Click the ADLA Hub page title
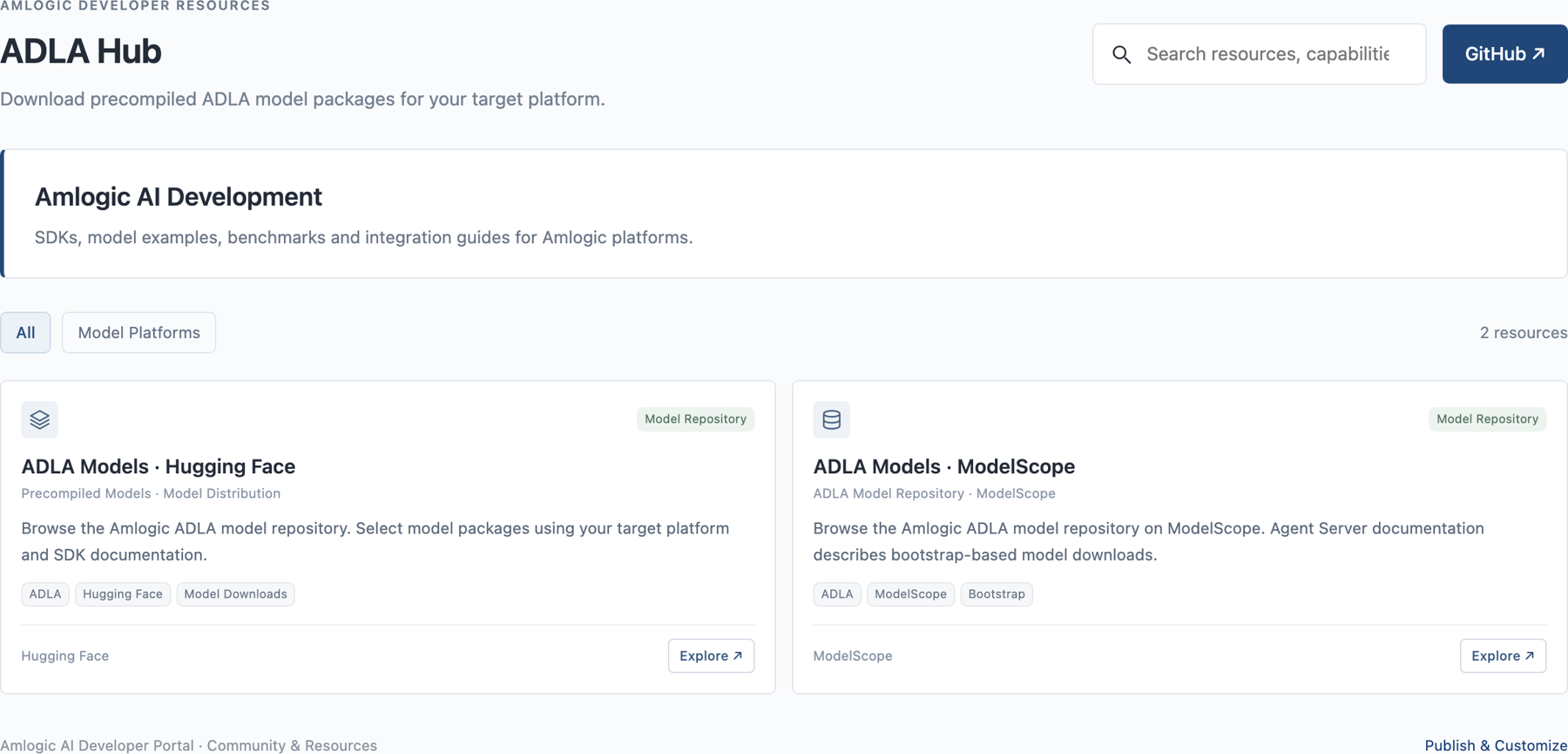1568x754 pixels. (x=81, y=51)
